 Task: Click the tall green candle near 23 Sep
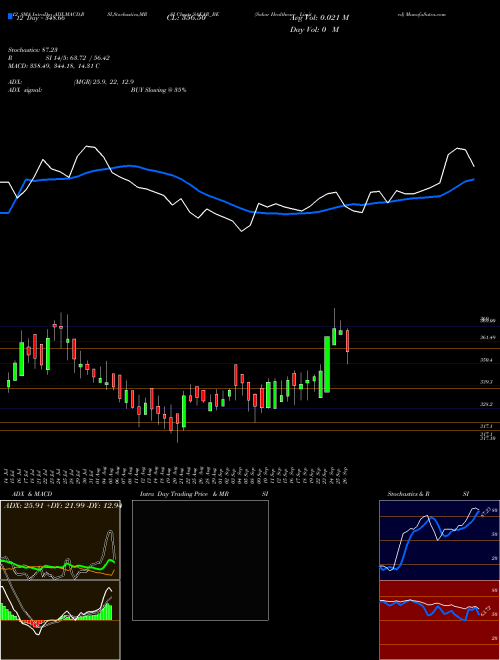point(327,364)
